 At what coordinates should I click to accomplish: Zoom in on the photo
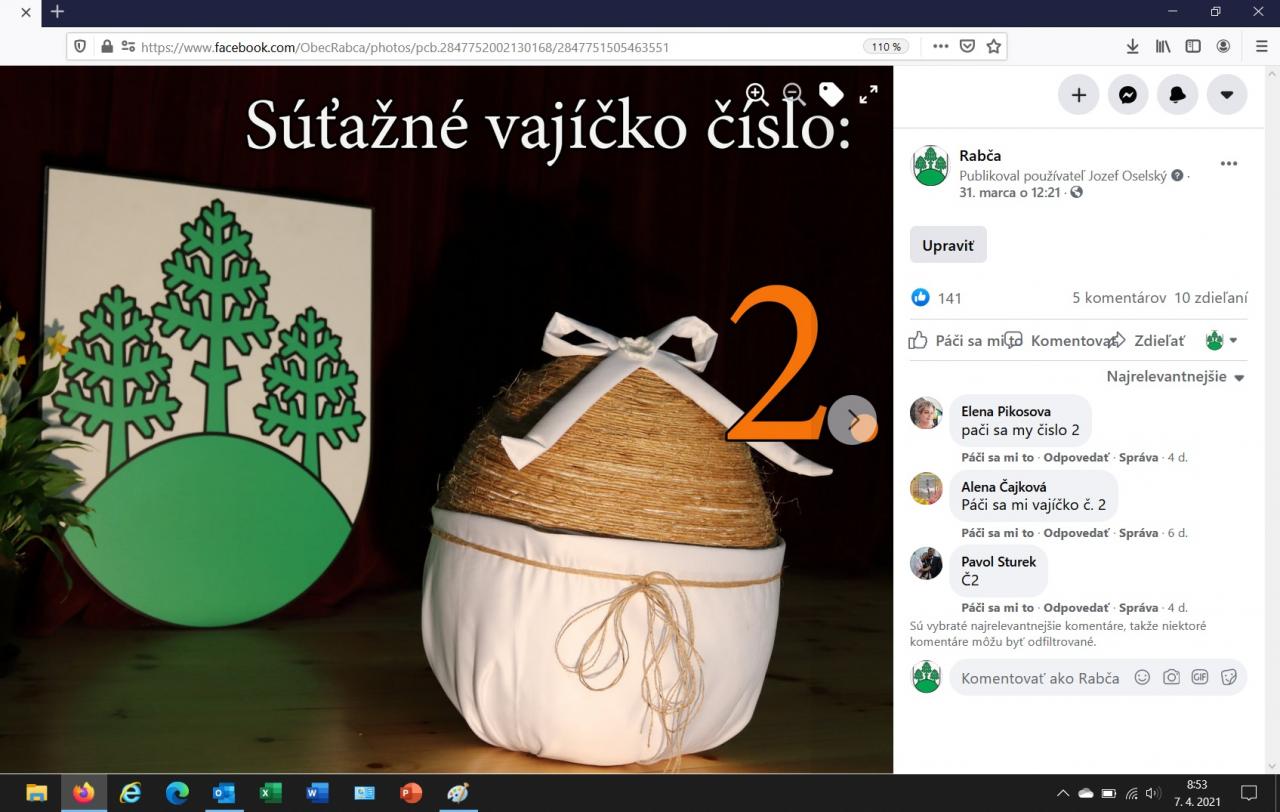pos(756,94)
